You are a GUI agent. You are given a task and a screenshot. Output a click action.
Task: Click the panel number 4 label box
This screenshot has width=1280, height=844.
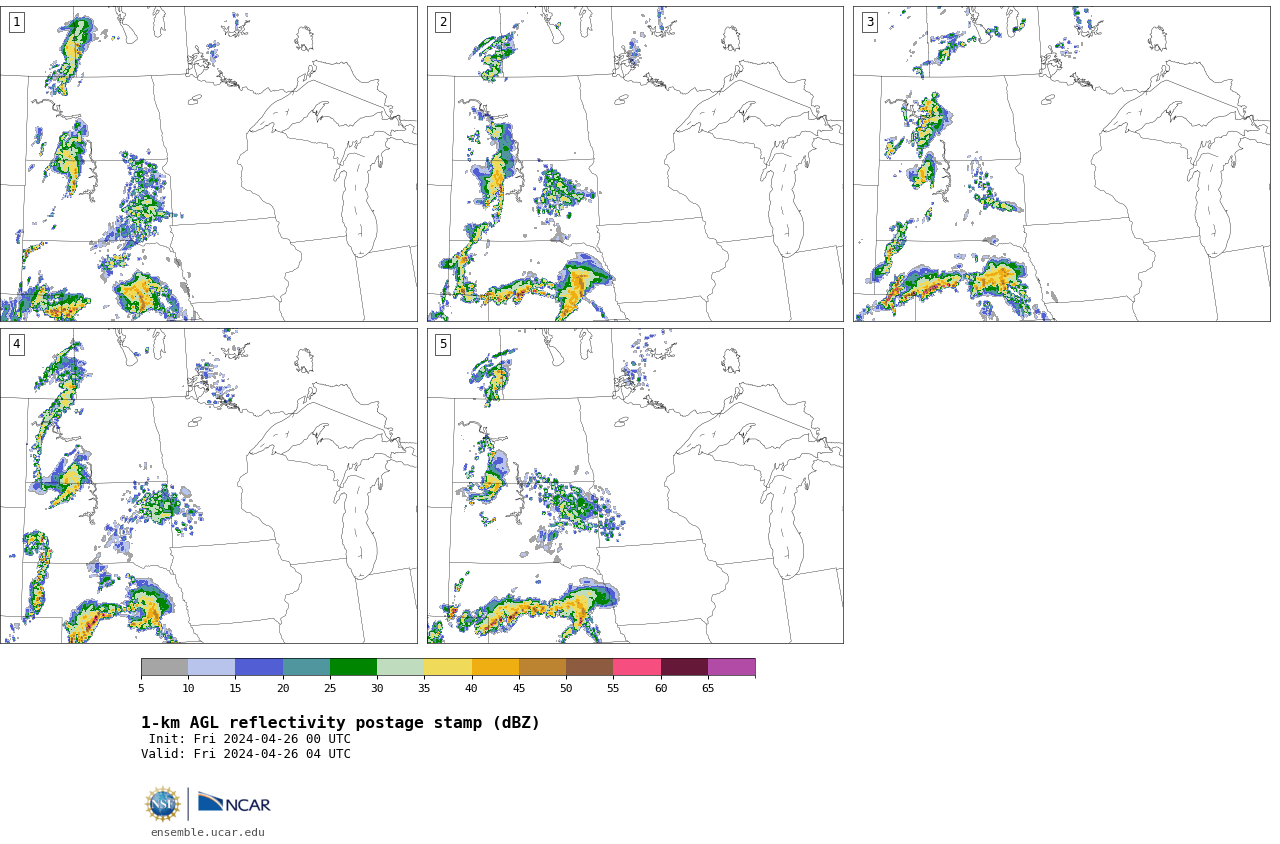[16, 344]
